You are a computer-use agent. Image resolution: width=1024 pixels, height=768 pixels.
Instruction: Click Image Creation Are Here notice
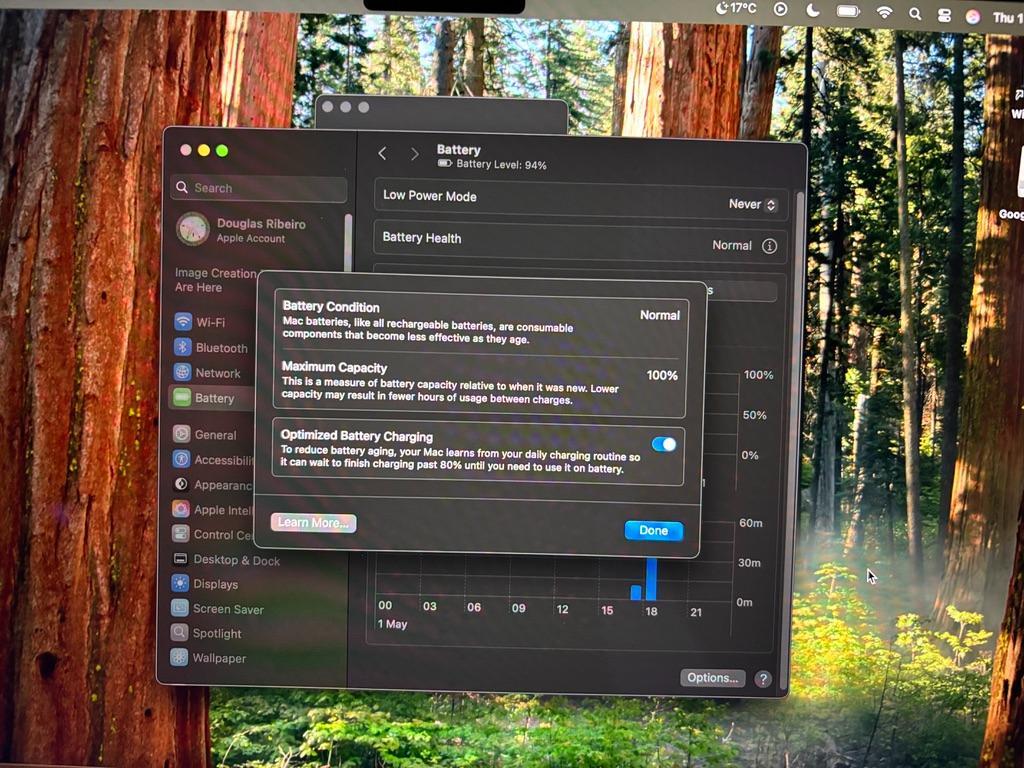pos(216,280)
